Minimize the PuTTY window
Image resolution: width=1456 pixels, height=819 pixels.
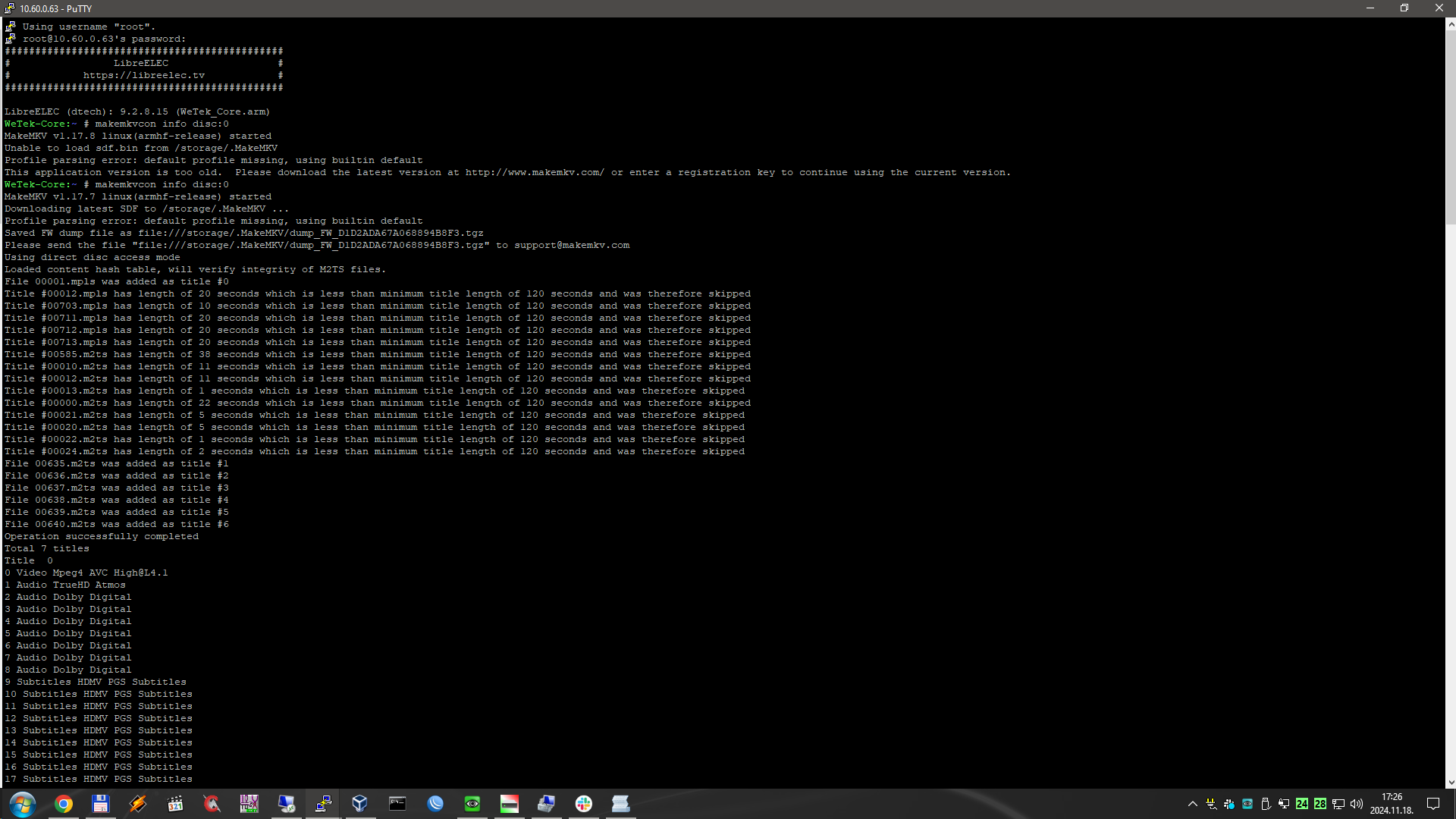tap(1370, 8)
